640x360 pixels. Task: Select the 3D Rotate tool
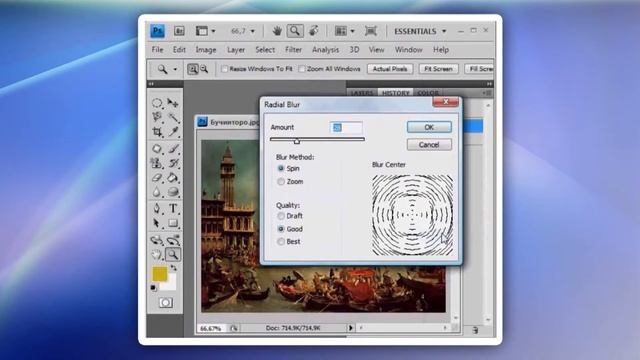[x=157, y=240]
